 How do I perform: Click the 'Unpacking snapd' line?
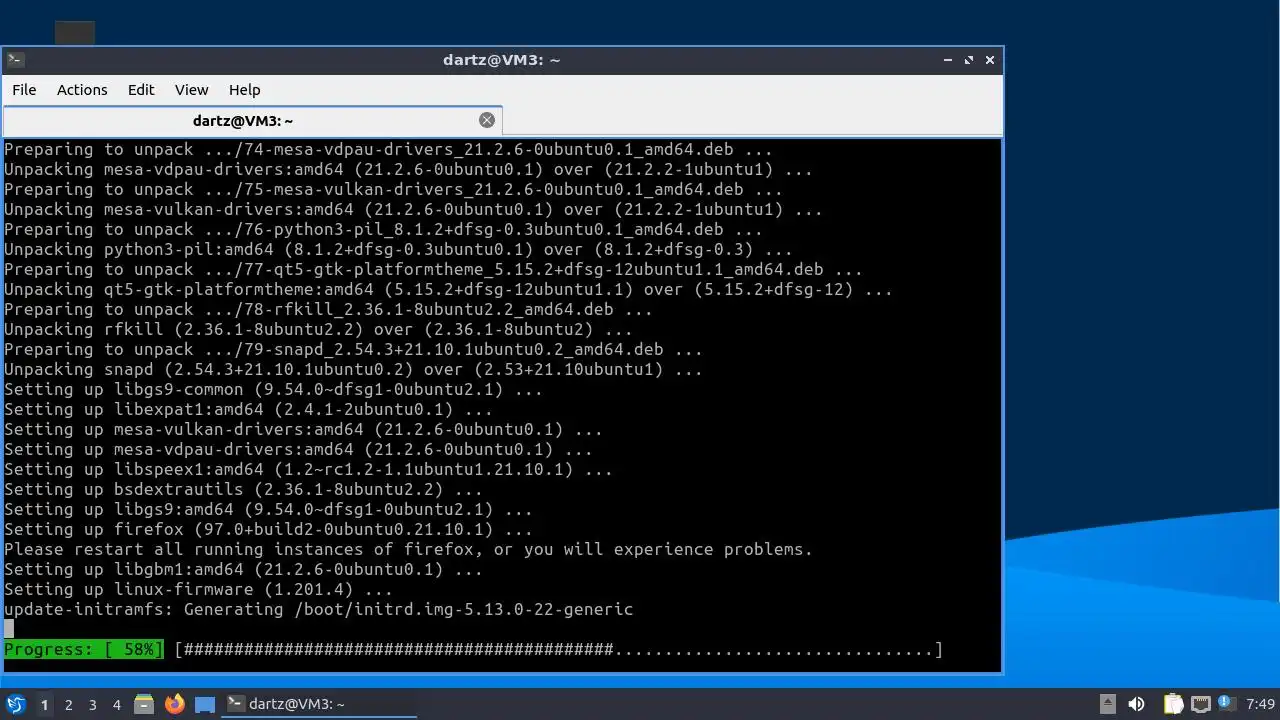click(x=353, y=369)
